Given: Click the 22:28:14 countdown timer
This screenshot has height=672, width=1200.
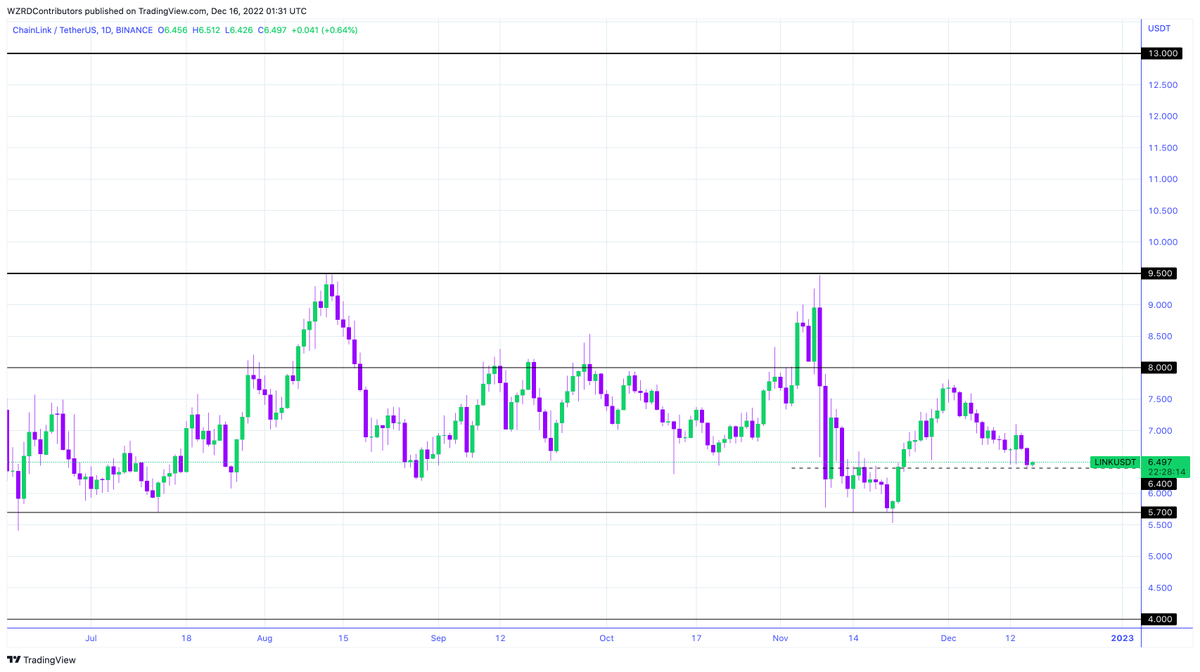Looking at the screenshot, I should [1166, 472].
